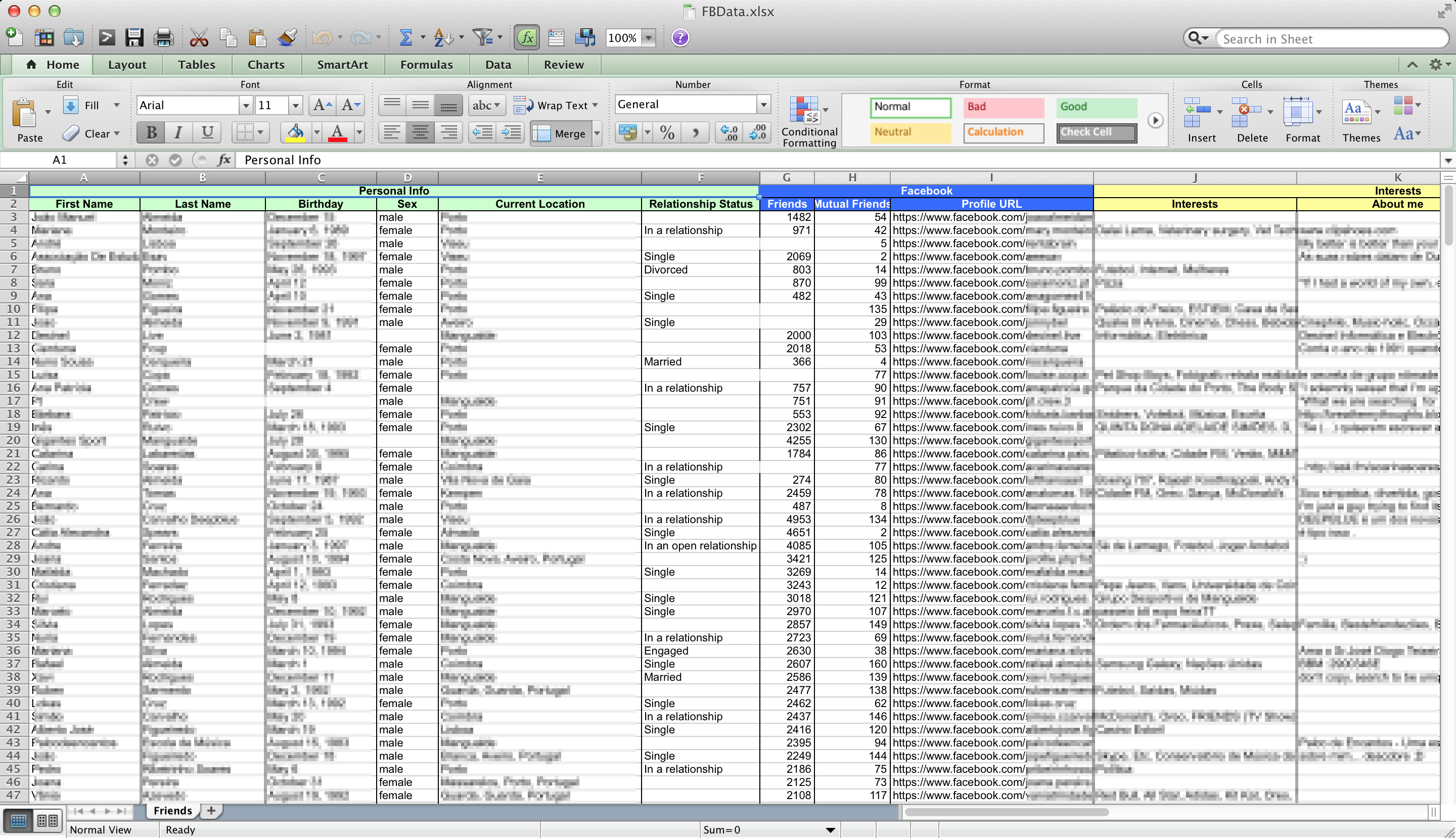Toggle align text left
This screenshot has width=1456, height=838.
point(392,133)
